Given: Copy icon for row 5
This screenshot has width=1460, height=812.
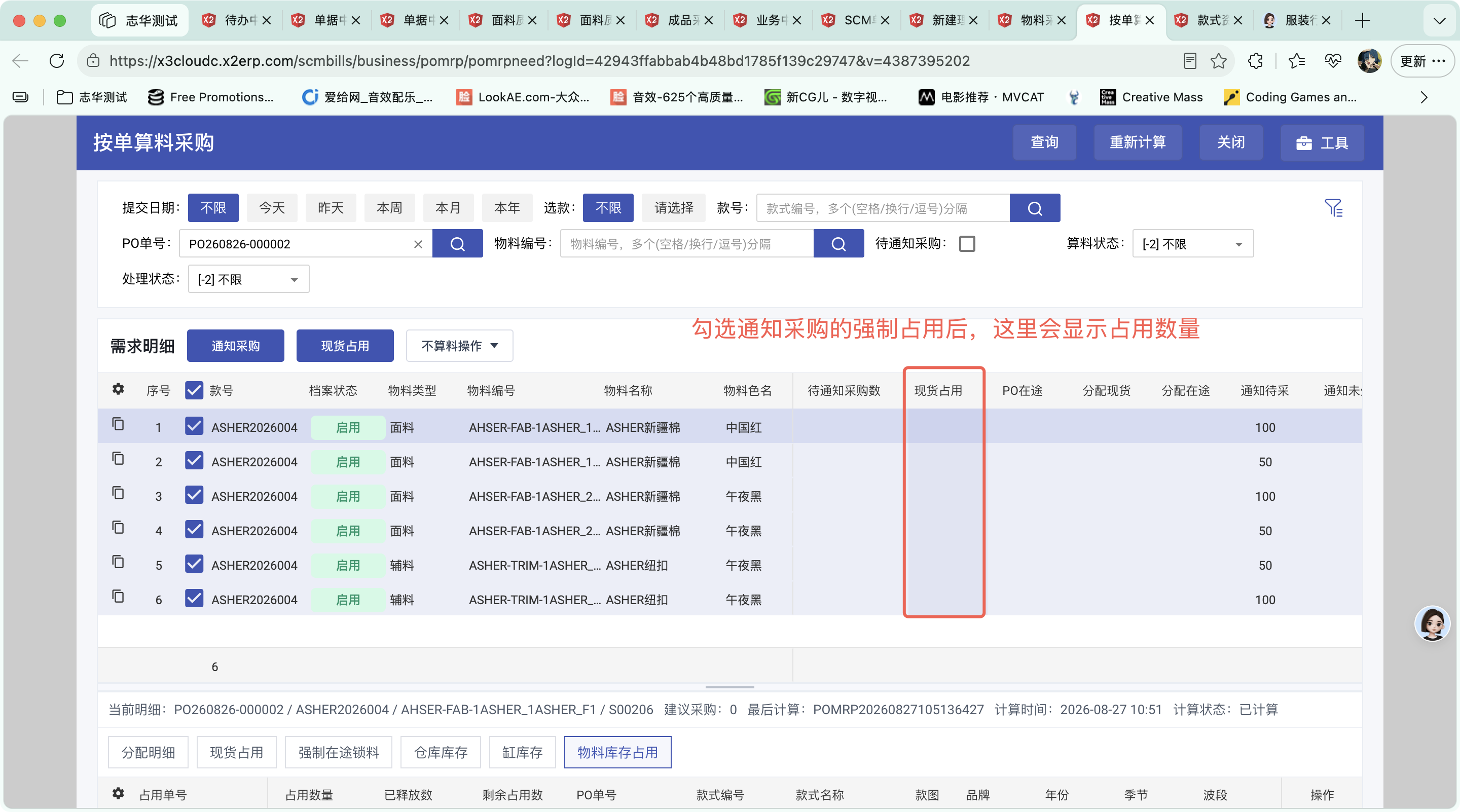Looking at the screenshot, I should (118, 562).
